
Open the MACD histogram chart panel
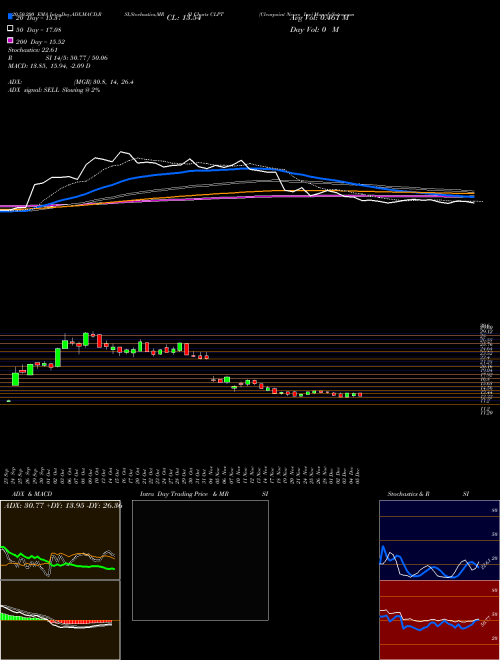tap(60, 620)
